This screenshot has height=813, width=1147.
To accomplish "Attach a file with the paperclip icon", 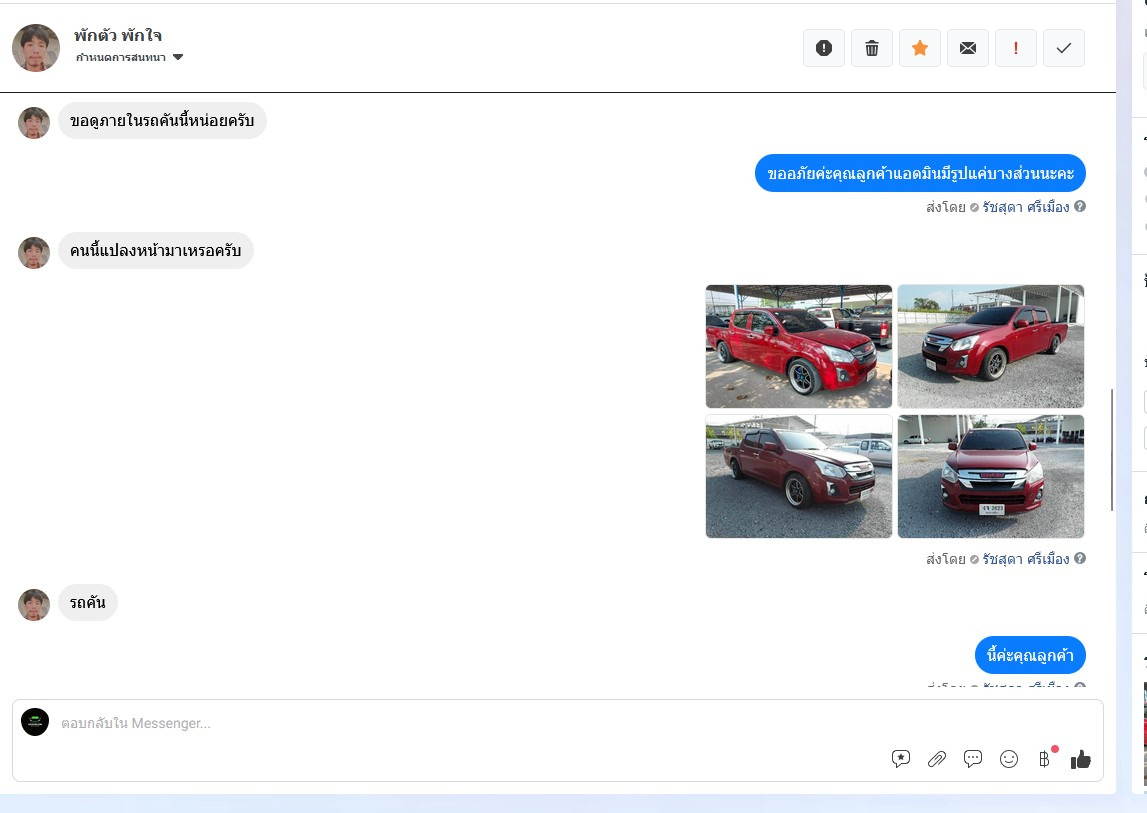I will (x=936, y=759).
